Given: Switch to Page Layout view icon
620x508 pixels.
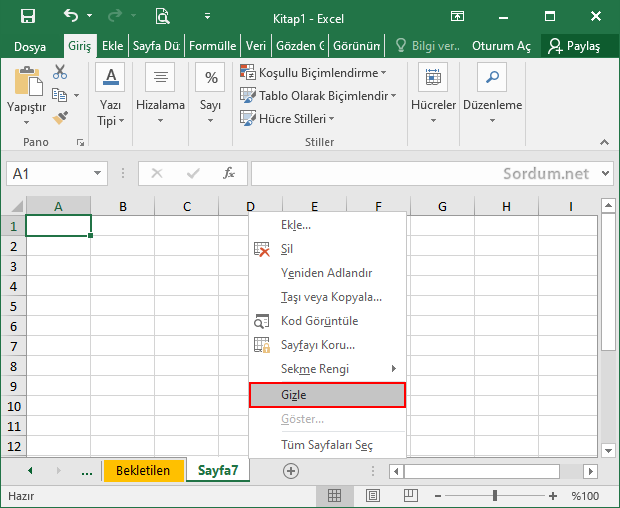Looking at the screenshot, I should pyautogui.click(x=372, y=496).
